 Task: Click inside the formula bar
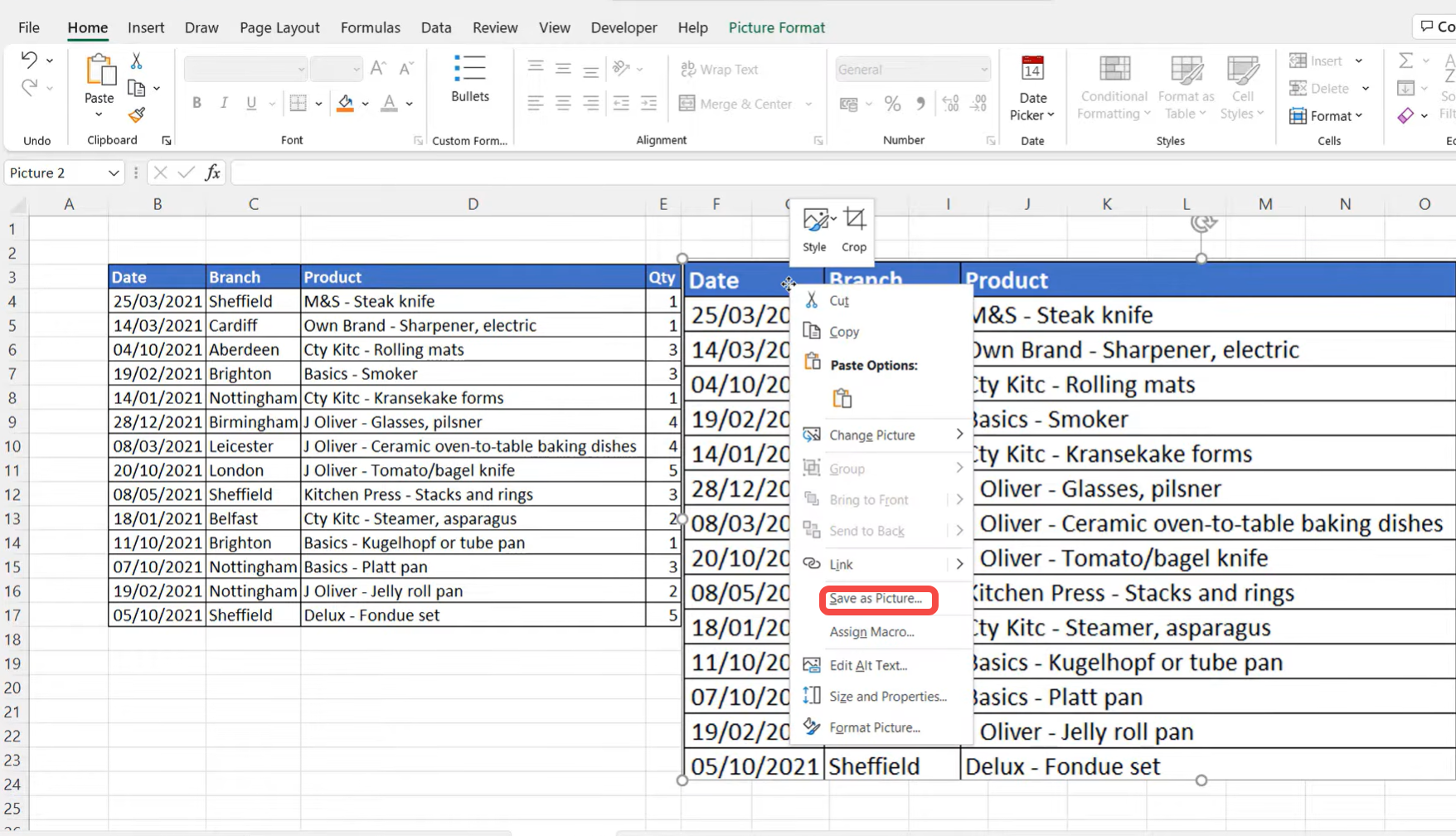pyautogui.click(x=843, y=173)
